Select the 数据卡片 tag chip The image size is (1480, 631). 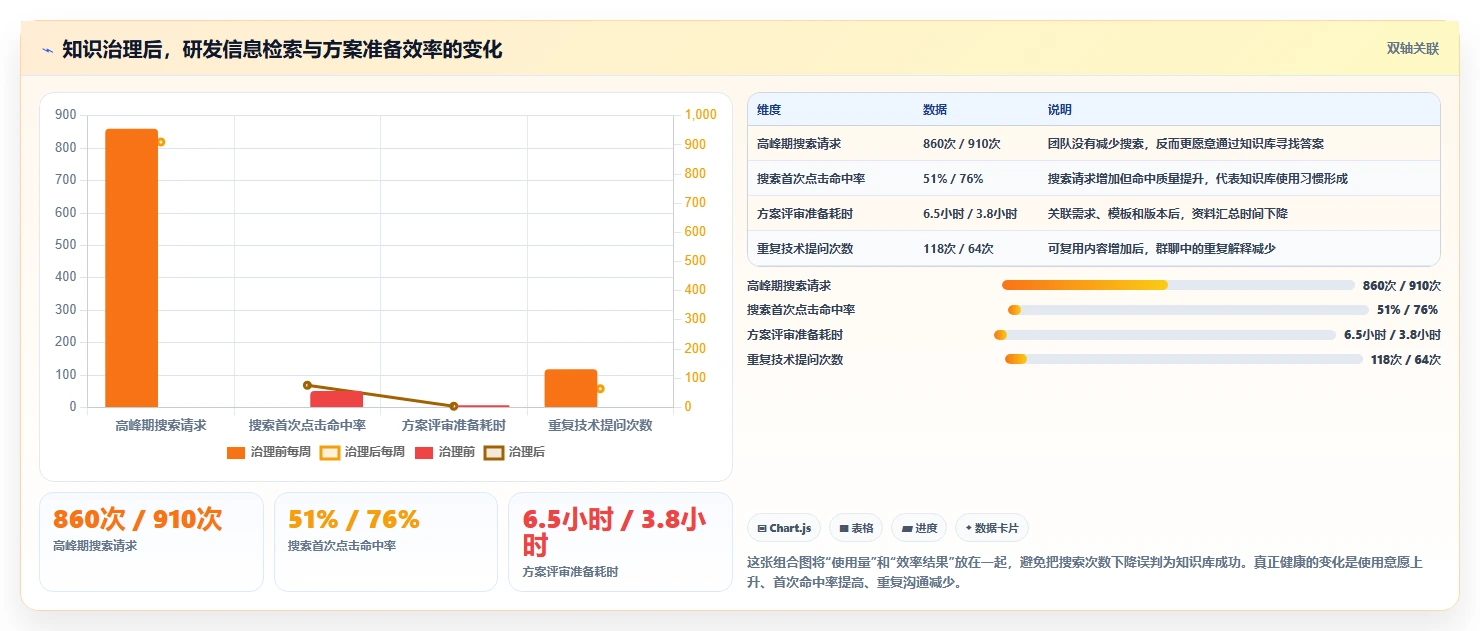991,528
